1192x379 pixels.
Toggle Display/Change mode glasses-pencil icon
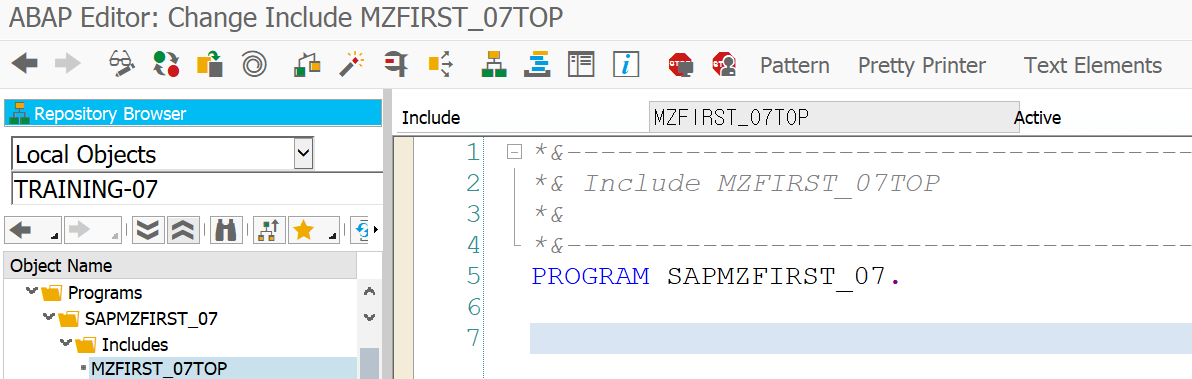click(122, 65)
